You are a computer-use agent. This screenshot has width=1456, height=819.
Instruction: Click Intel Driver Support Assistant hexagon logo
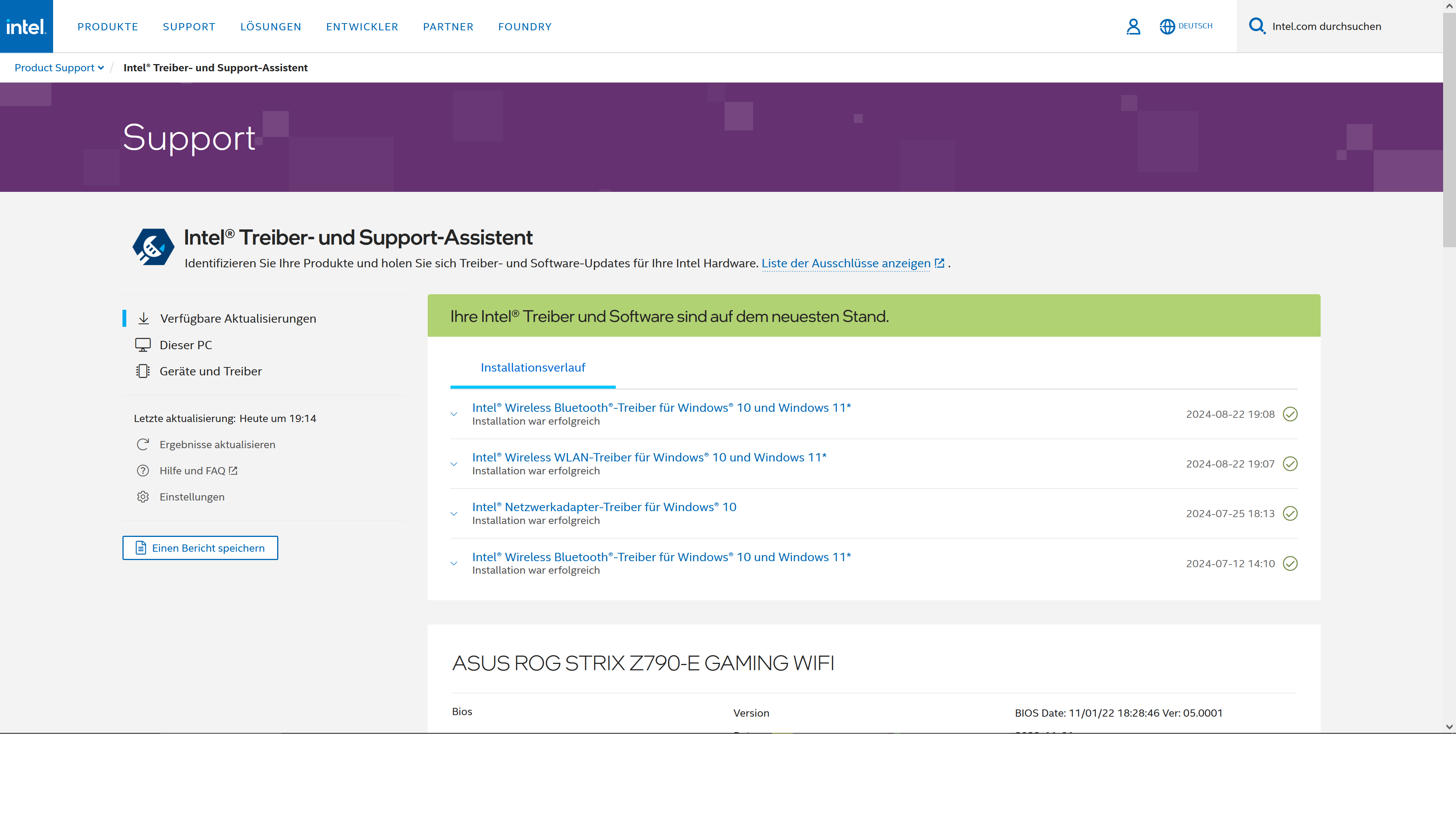[152, 247]
